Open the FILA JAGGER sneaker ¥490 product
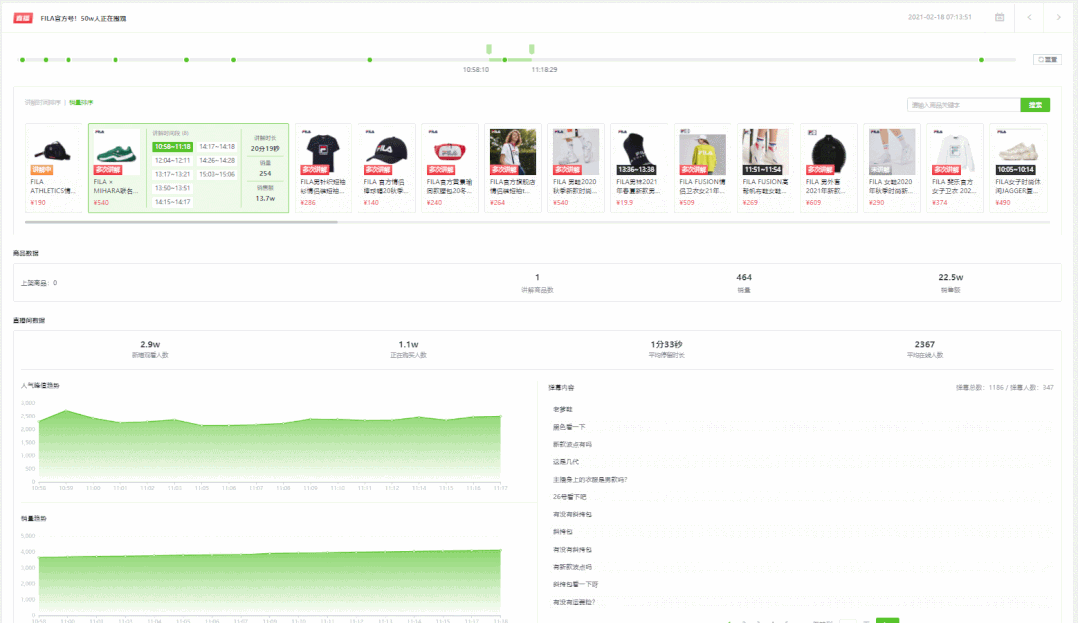The height and width of the screenshot is (623, 1078). pyautogui.click(x=1018, y=167)
